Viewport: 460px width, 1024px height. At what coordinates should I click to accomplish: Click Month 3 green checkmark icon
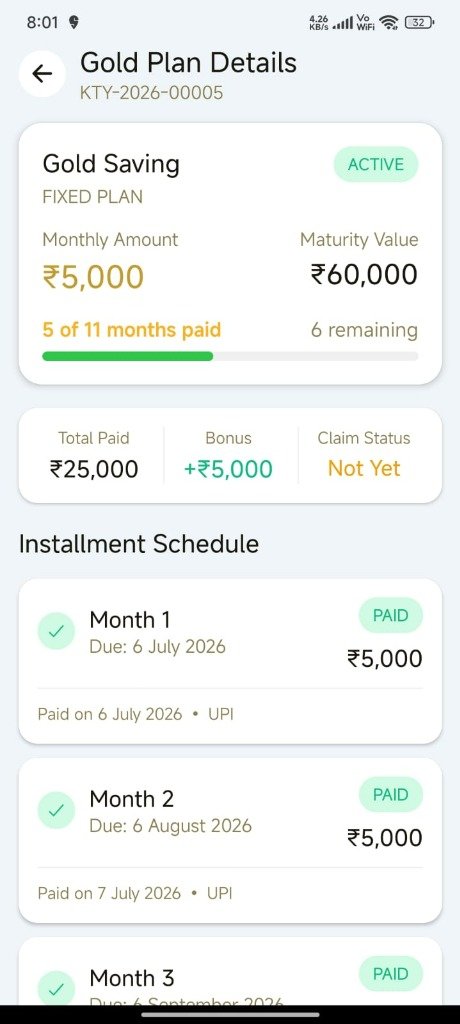56,989
